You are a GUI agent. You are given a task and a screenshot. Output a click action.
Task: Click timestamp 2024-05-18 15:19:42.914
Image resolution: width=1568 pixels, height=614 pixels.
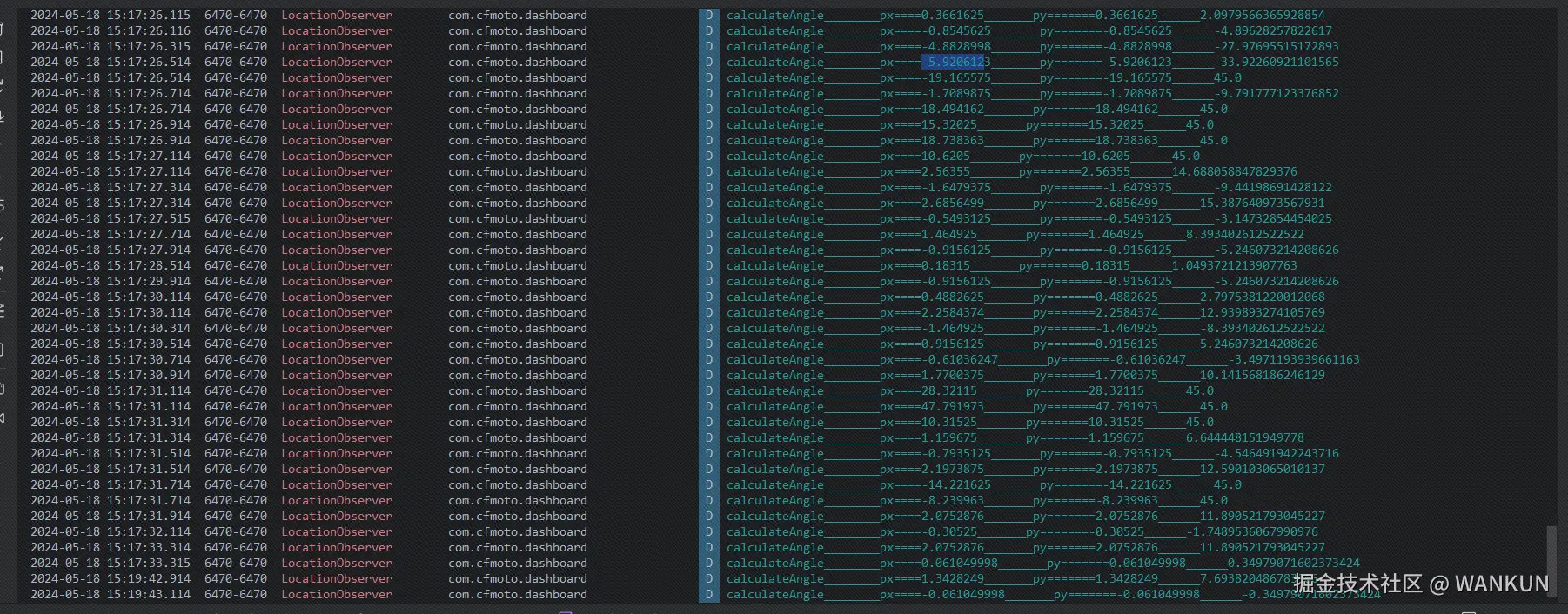[x=111, y=578]
